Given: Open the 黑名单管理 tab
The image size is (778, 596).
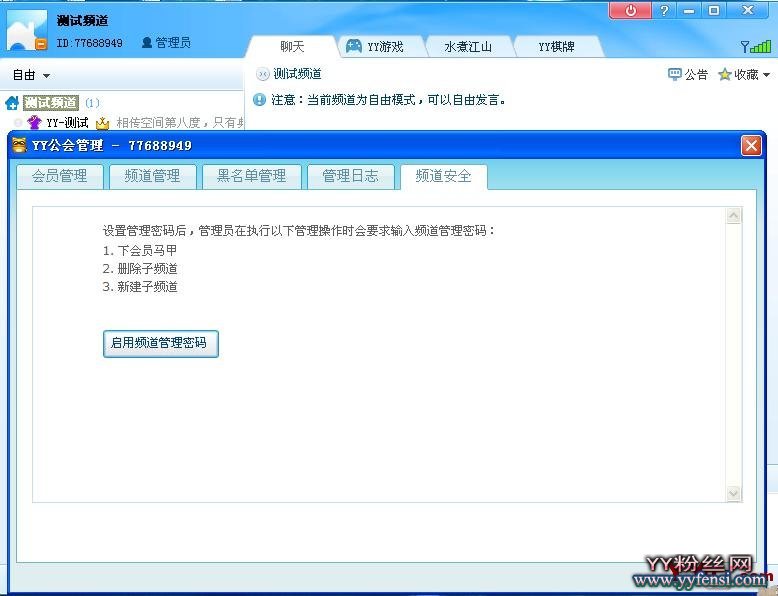Looking at the screenshot, I should [252, 176].
